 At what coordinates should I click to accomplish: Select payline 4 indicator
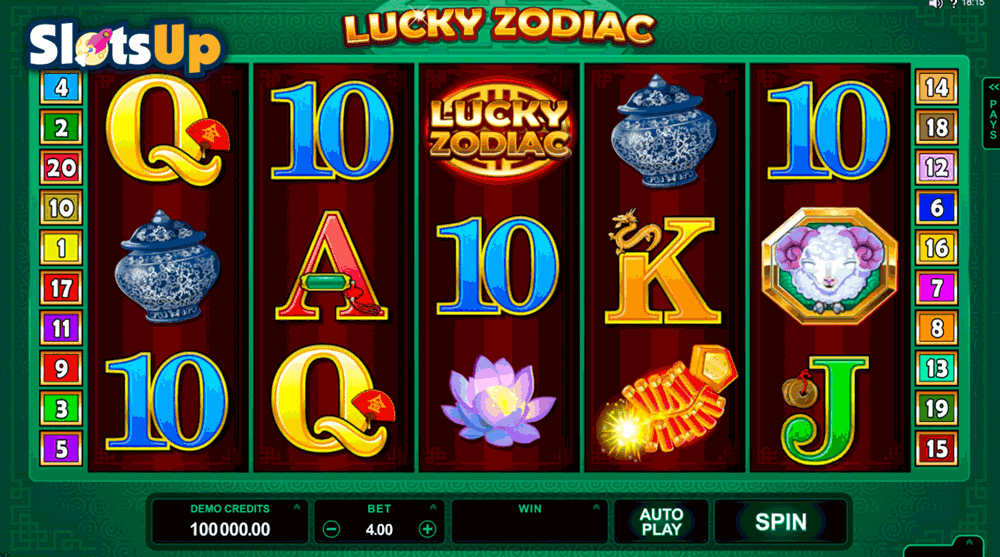click(61, 87)
